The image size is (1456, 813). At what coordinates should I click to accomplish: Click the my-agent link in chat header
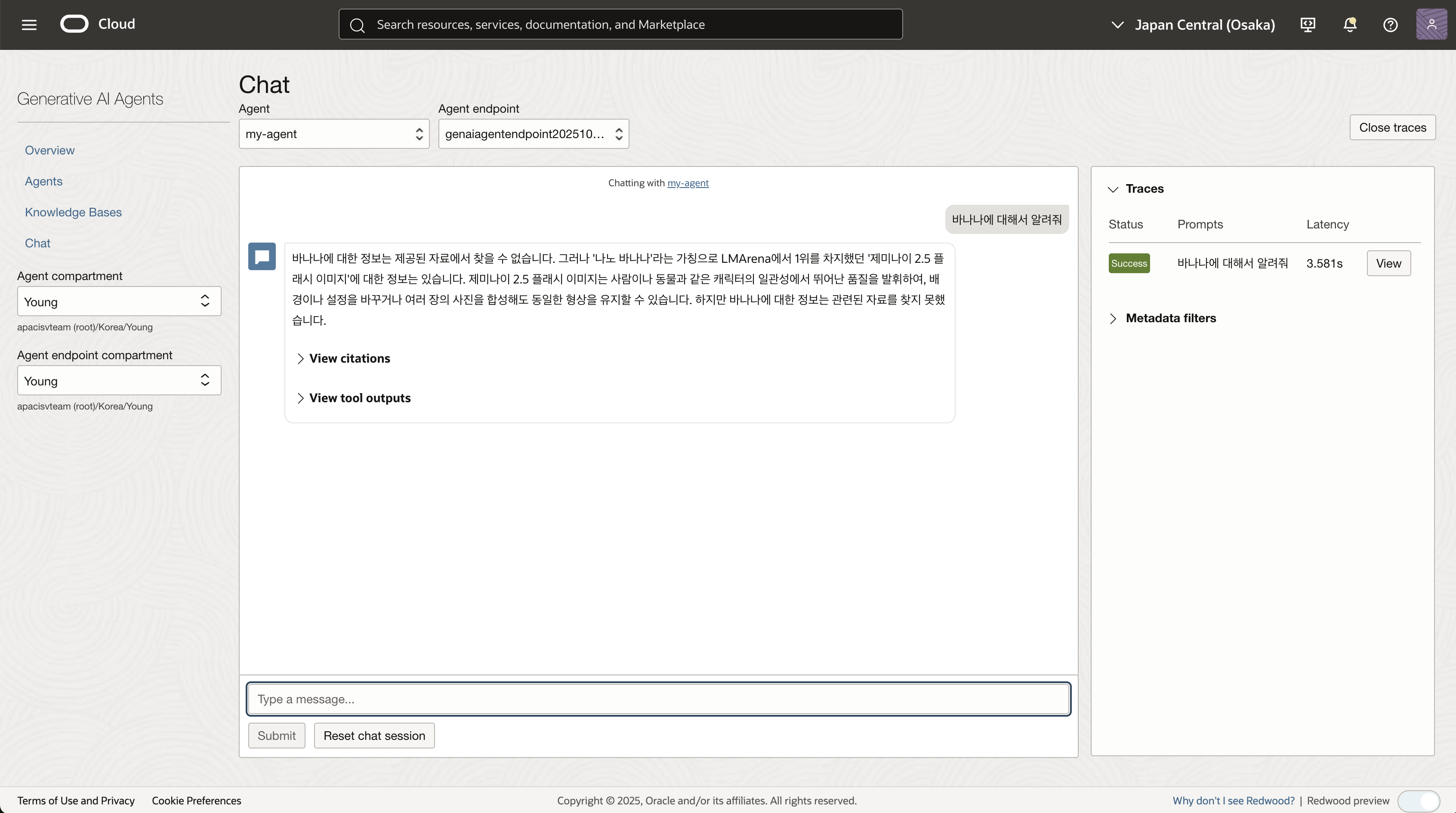point(687,183)
